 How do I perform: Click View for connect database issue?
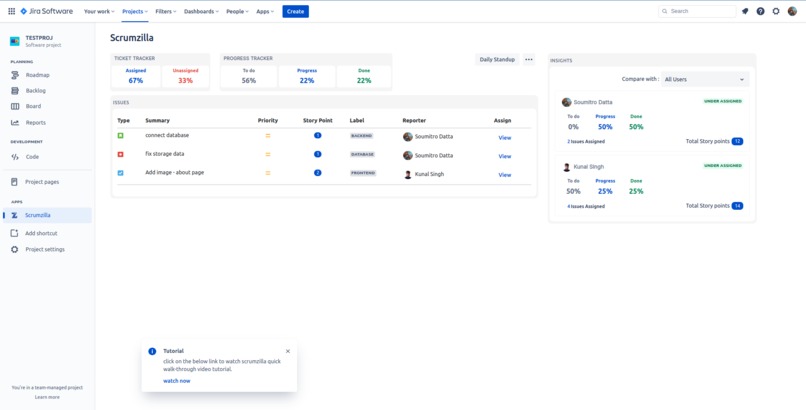tap(505, 138)
